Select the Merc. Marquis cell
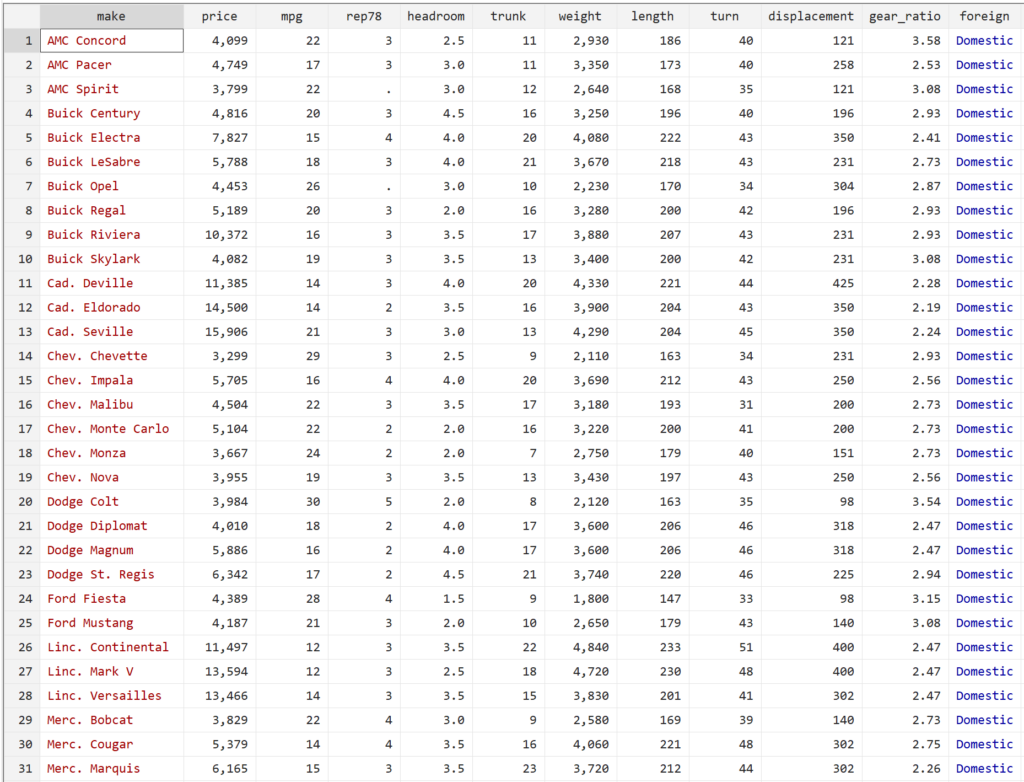 coord(112,768)
